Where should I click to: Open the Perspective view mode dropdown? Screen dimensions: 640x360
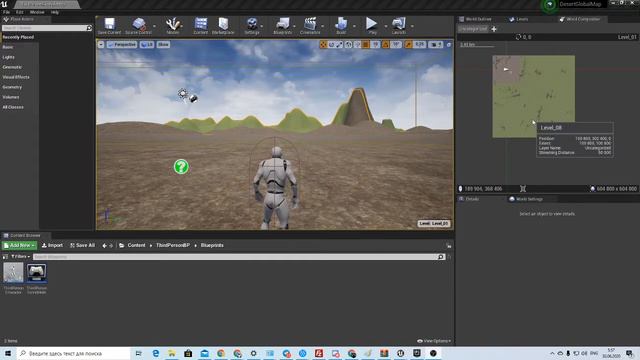coord(122,44)
